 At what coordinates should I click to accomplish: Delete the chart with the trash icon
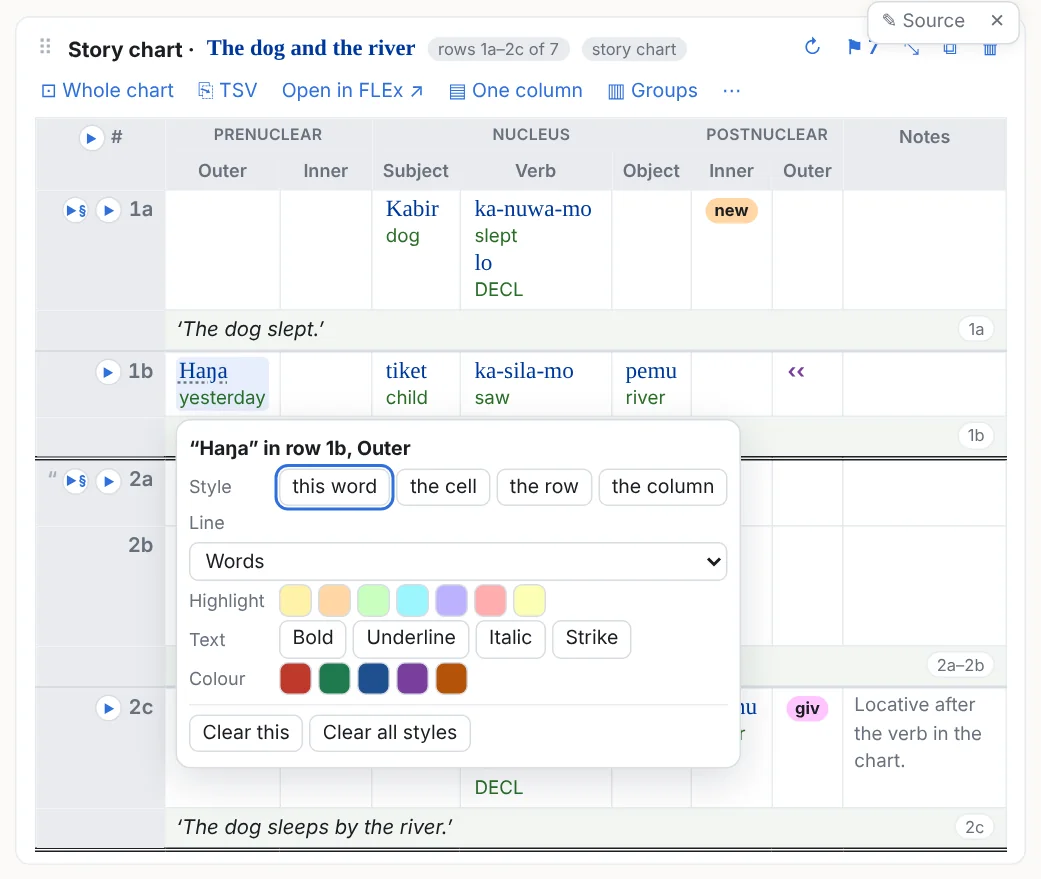(x=990, y=48)
